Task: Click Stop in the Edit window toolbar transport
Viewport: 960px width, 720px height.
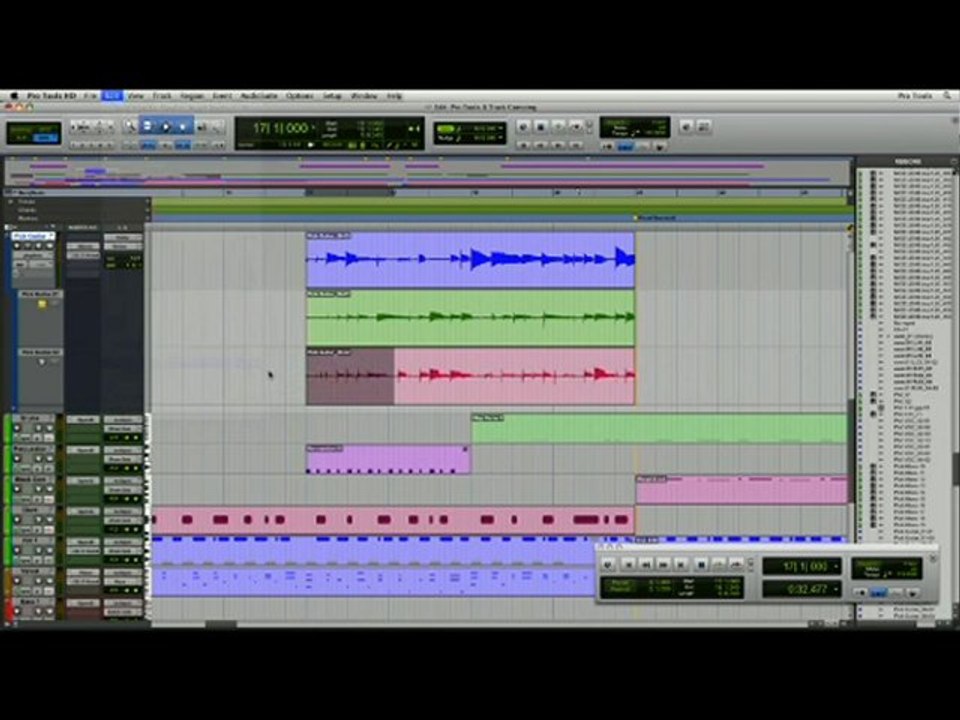Action: coord(540,126)
